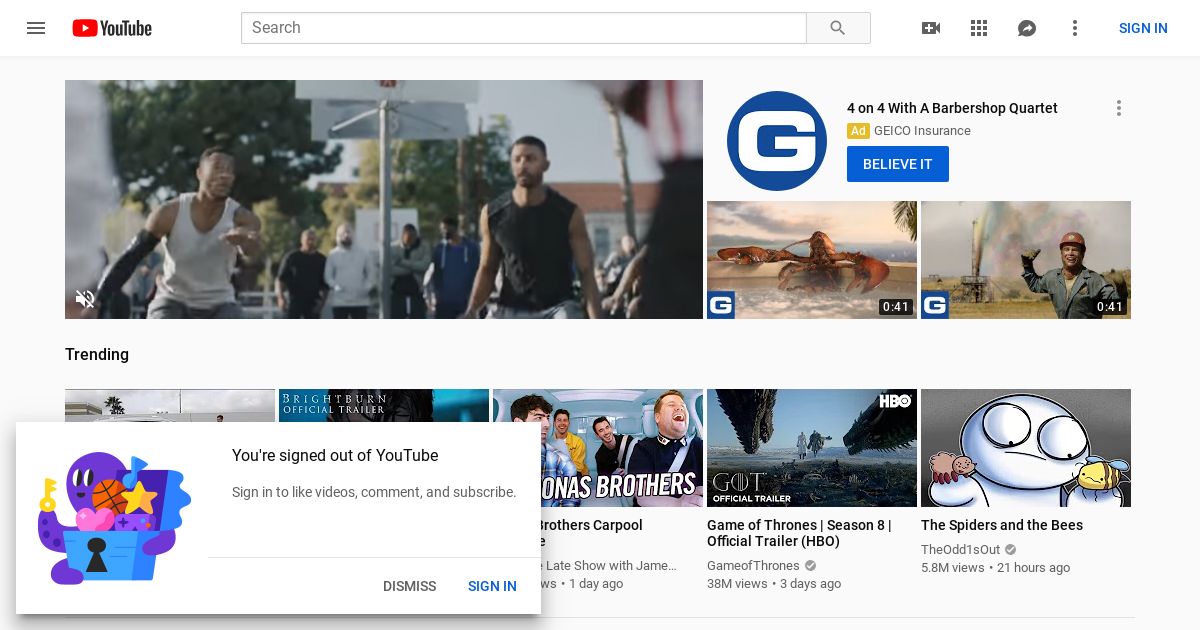Open the header settings three-dot menu
Image resolution: width=1200 pixels, height=630 pixels.
click(x=1075, y=28)
